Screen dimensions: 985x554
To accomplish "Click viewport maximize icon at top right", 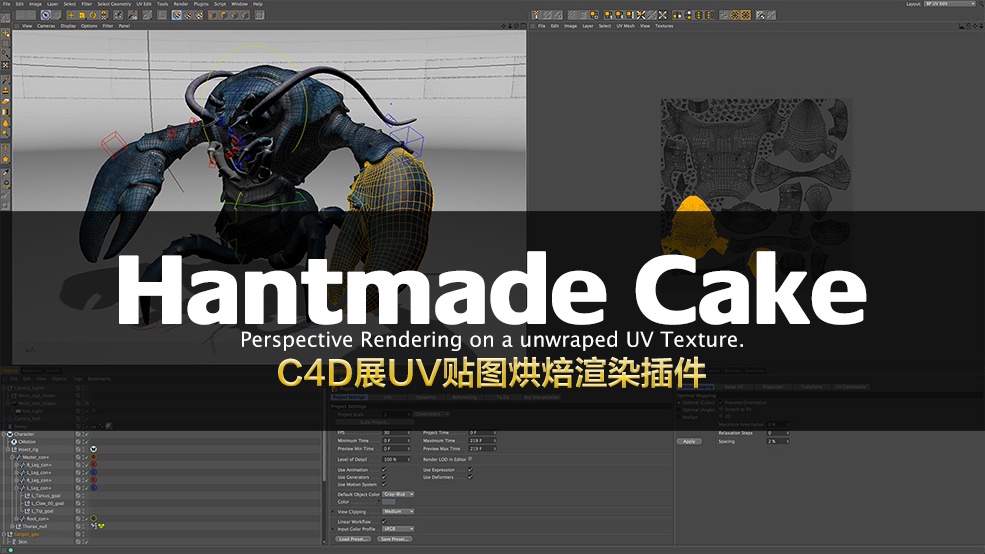I will click(x=523, y=26).
